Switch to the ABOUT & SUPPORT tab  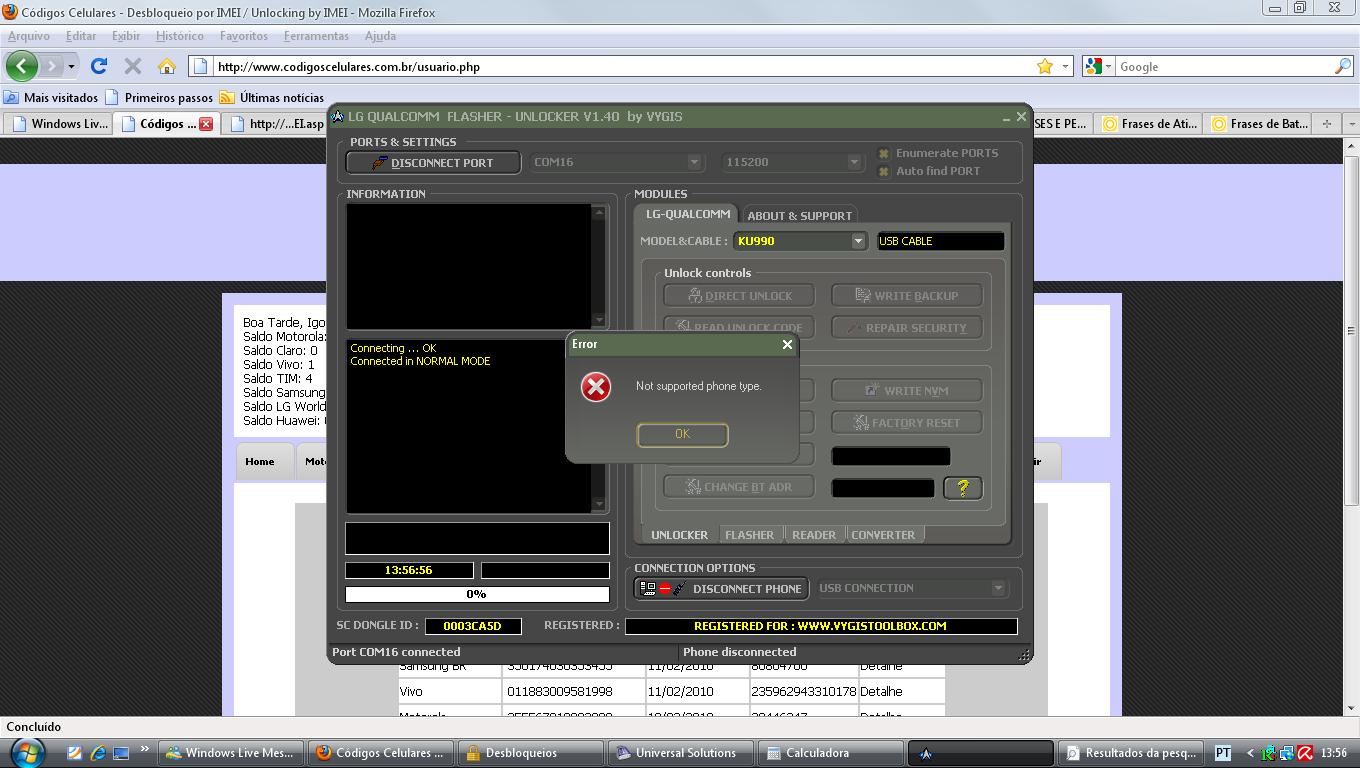click(x=799, y=215)
